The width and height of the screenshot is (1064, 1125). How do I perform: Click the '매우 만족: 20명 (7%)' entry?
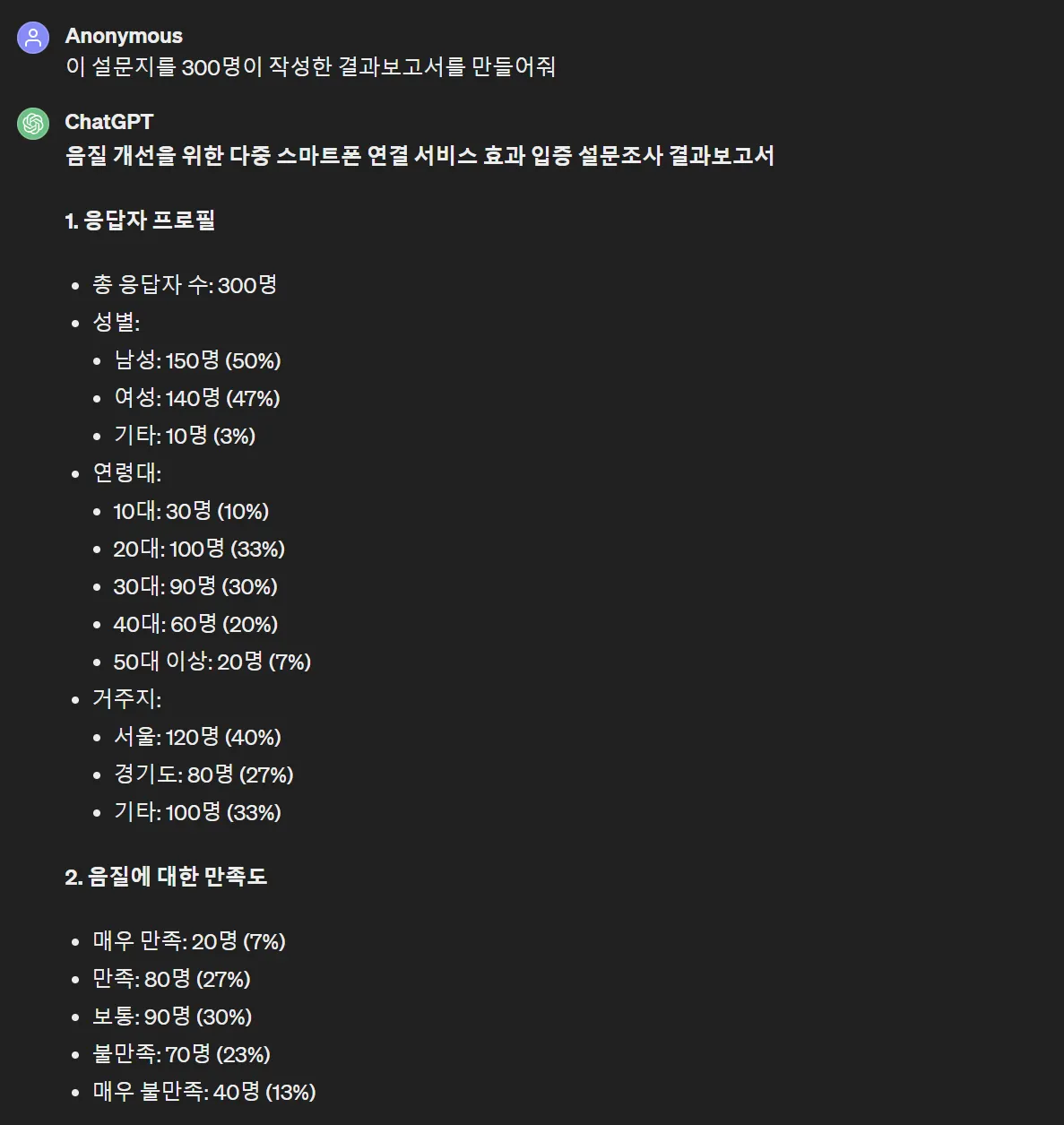tap(189, 941)
